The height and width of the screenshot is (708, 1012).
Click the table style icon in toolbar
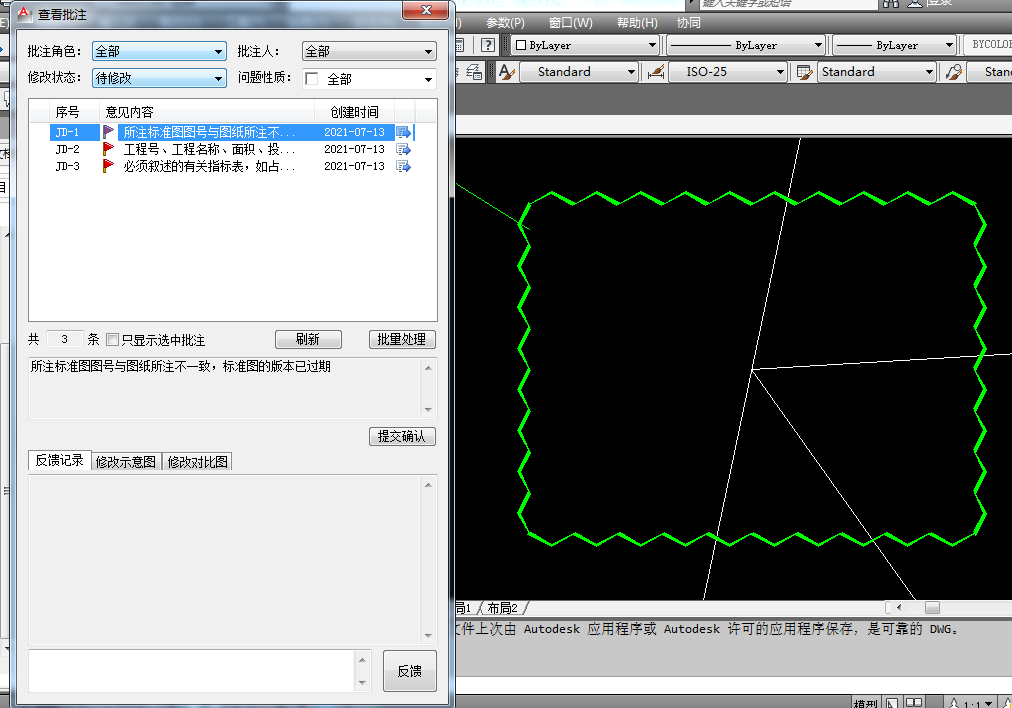(803, 72)
